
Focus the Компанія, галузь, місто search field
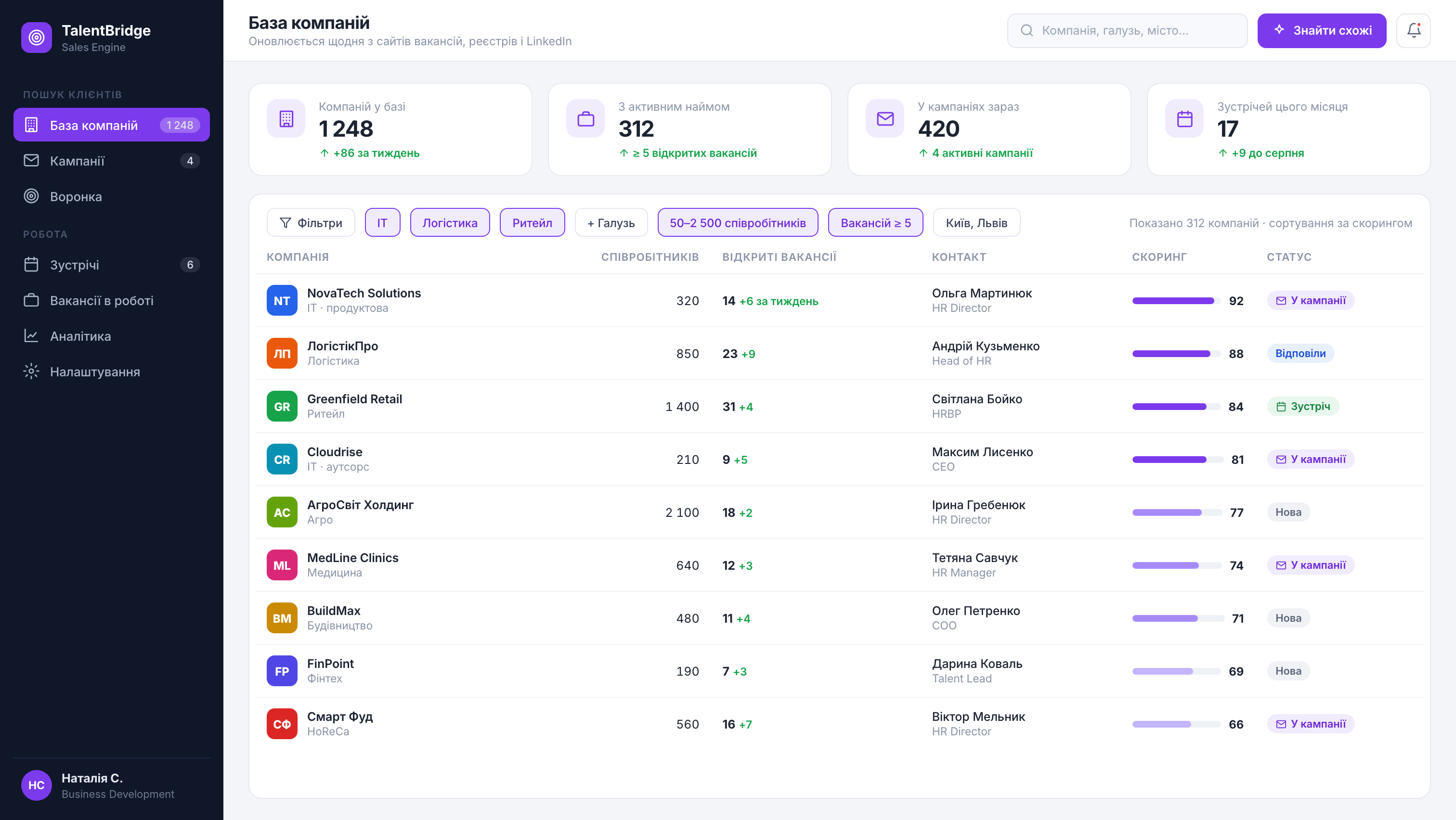pyautogui.click(x=1127, y=30)
